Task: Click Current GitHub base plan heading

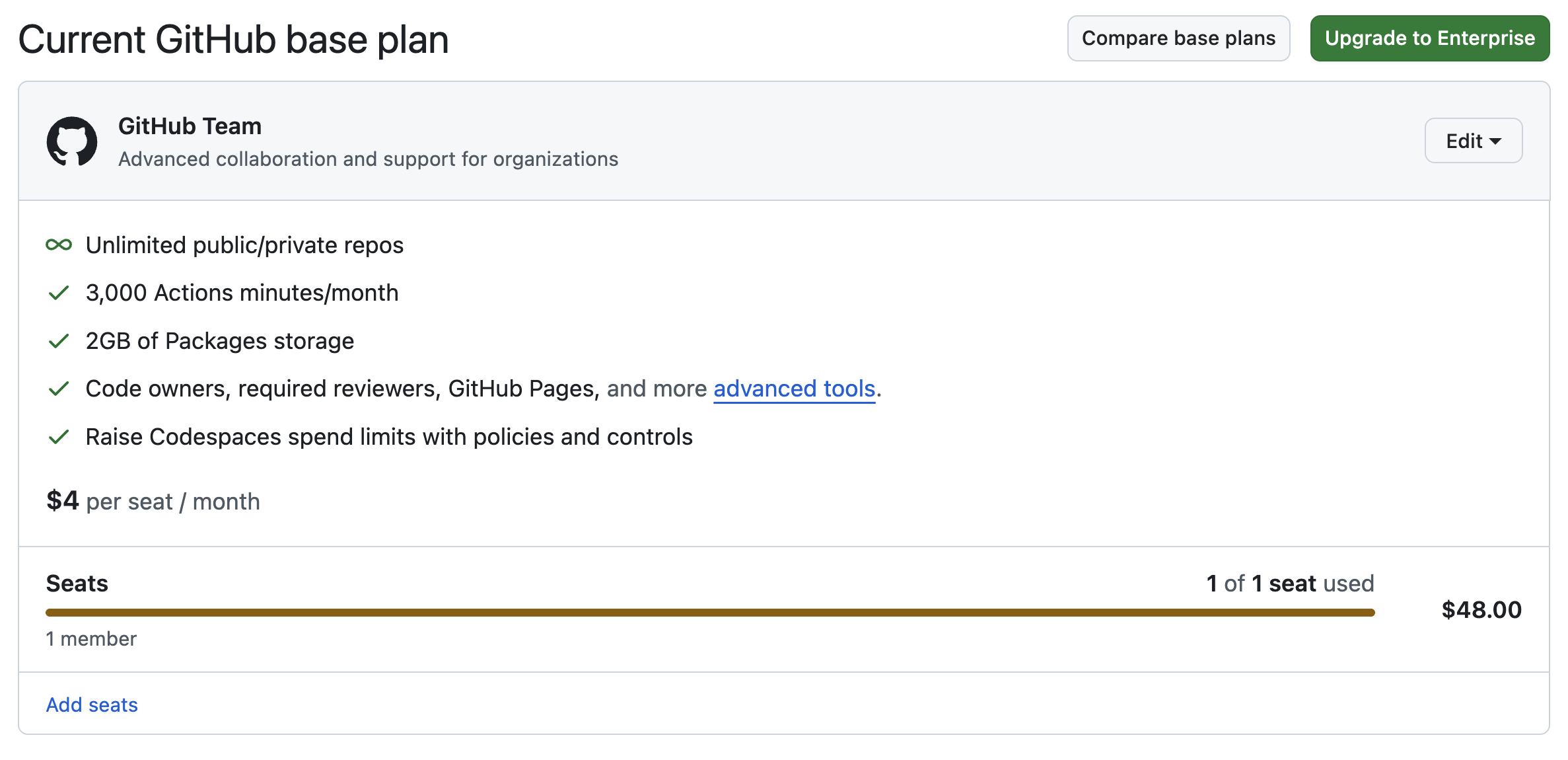Action: point(233,40)
